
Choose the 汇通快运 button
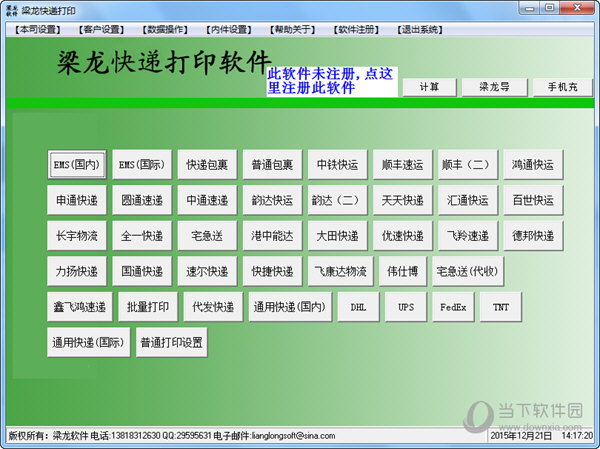pyautogui.click(x=468, y=200)
